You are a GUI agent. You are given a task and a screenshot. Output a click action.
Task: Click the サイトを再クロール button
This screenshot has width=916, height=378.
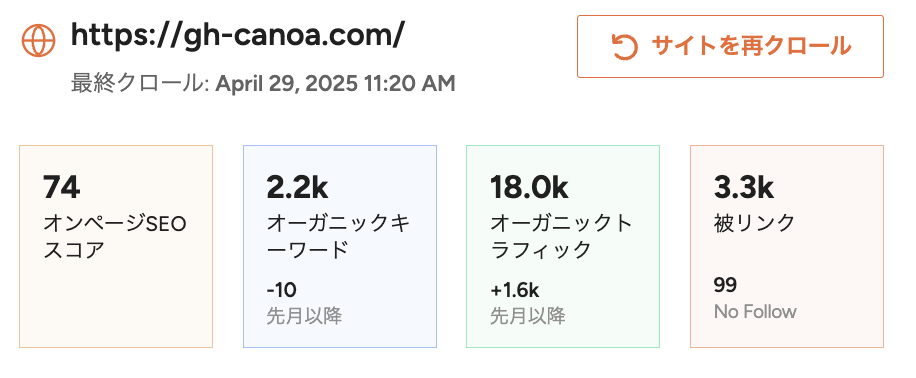pos(730,47)
